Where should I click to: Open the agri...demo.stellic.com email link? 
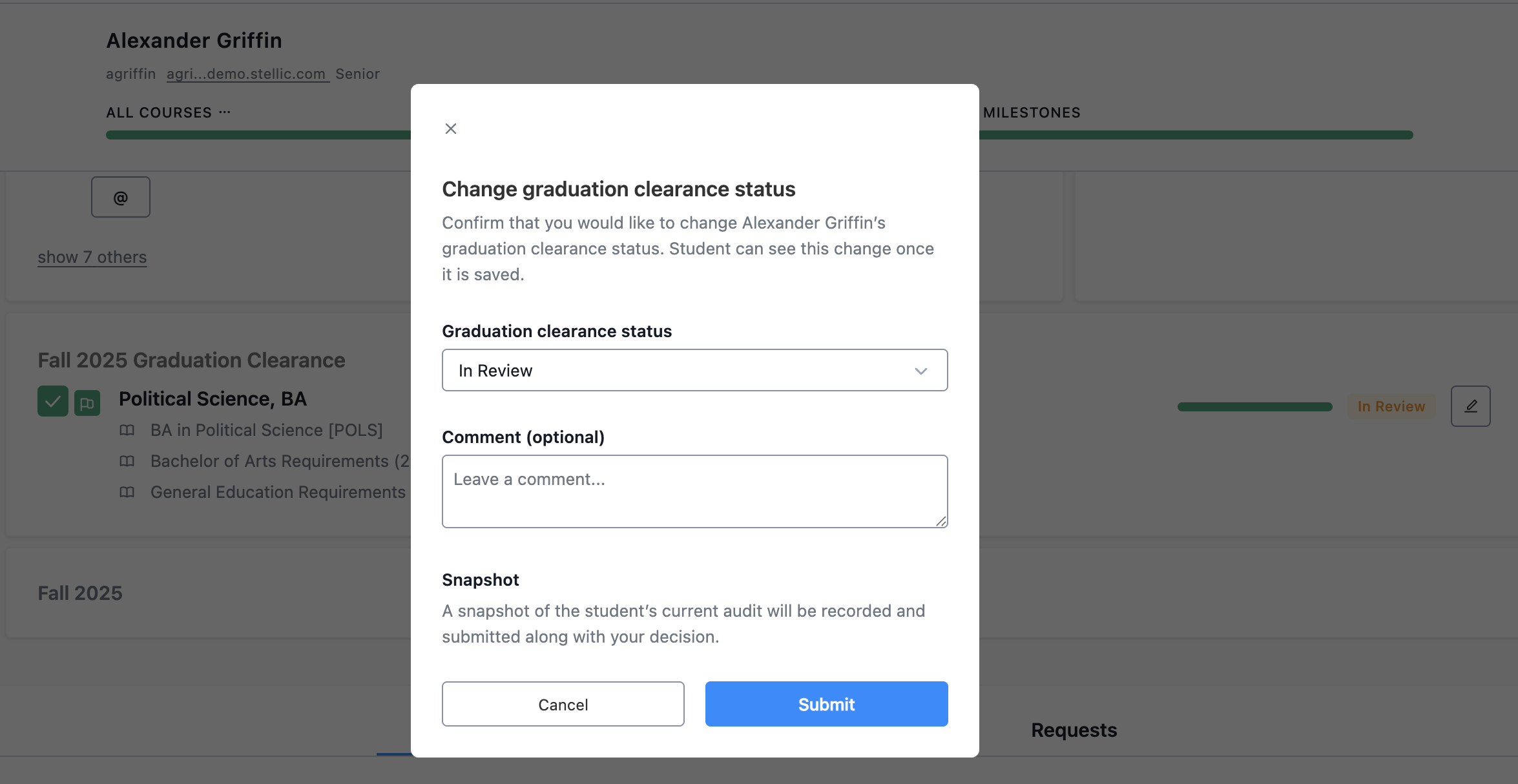(x=247, y=74)
